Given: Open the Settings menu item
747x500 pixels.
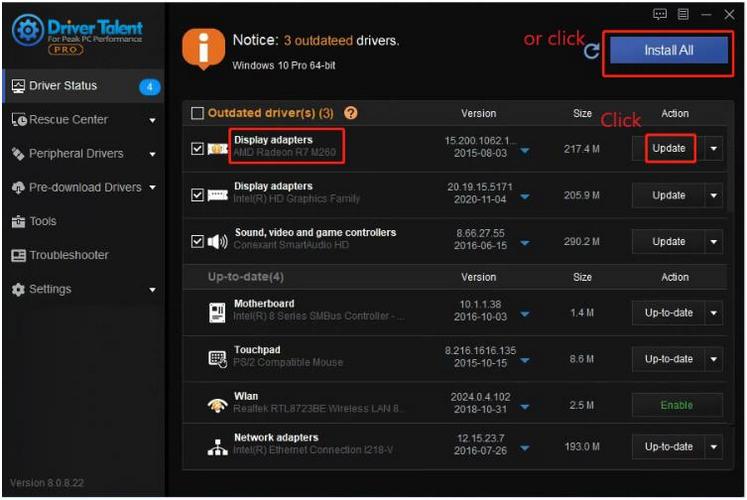Looking at the screenshot, I should point(84,289).
